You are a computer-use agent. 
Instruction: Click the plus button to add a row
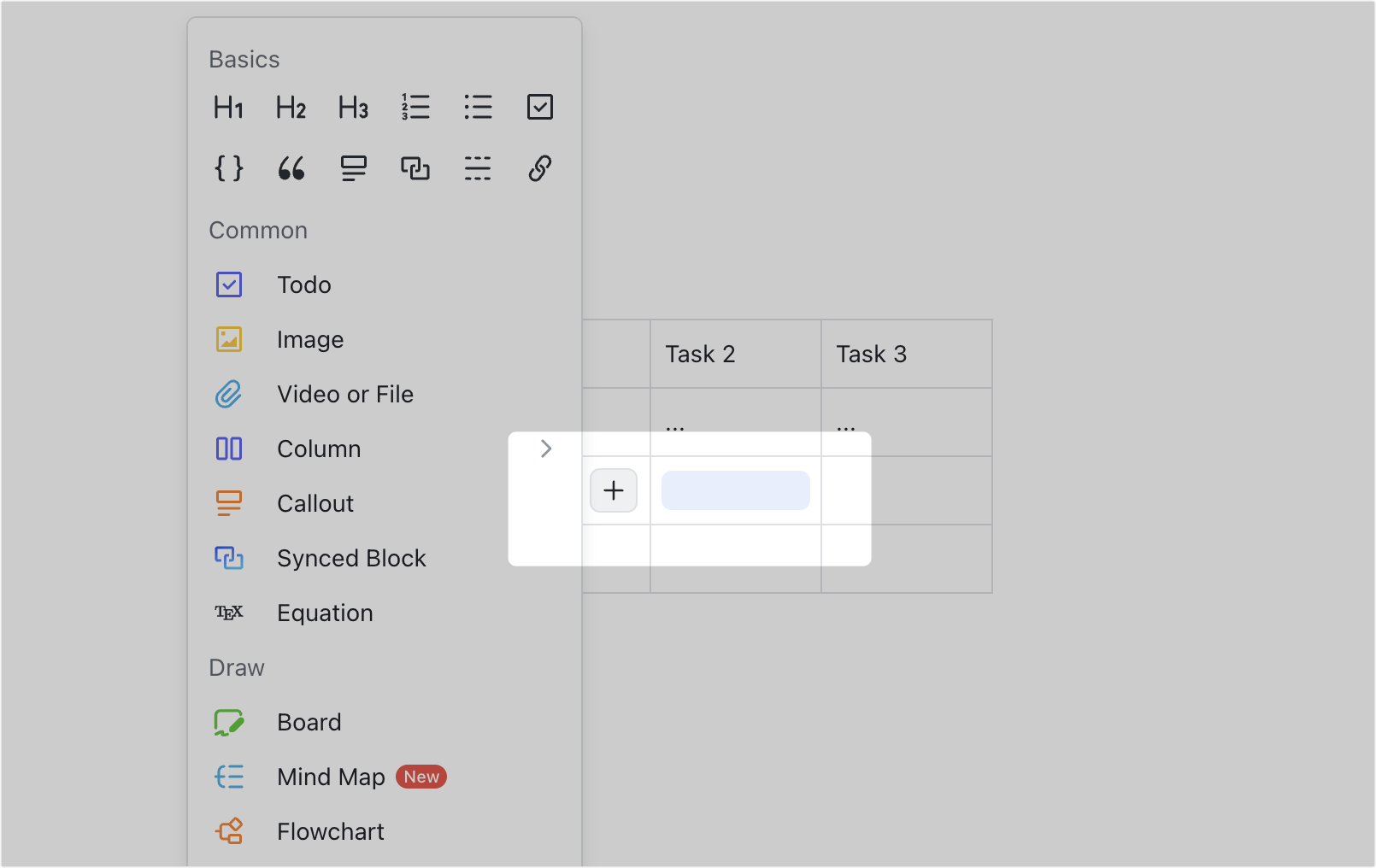coord(614,490)
